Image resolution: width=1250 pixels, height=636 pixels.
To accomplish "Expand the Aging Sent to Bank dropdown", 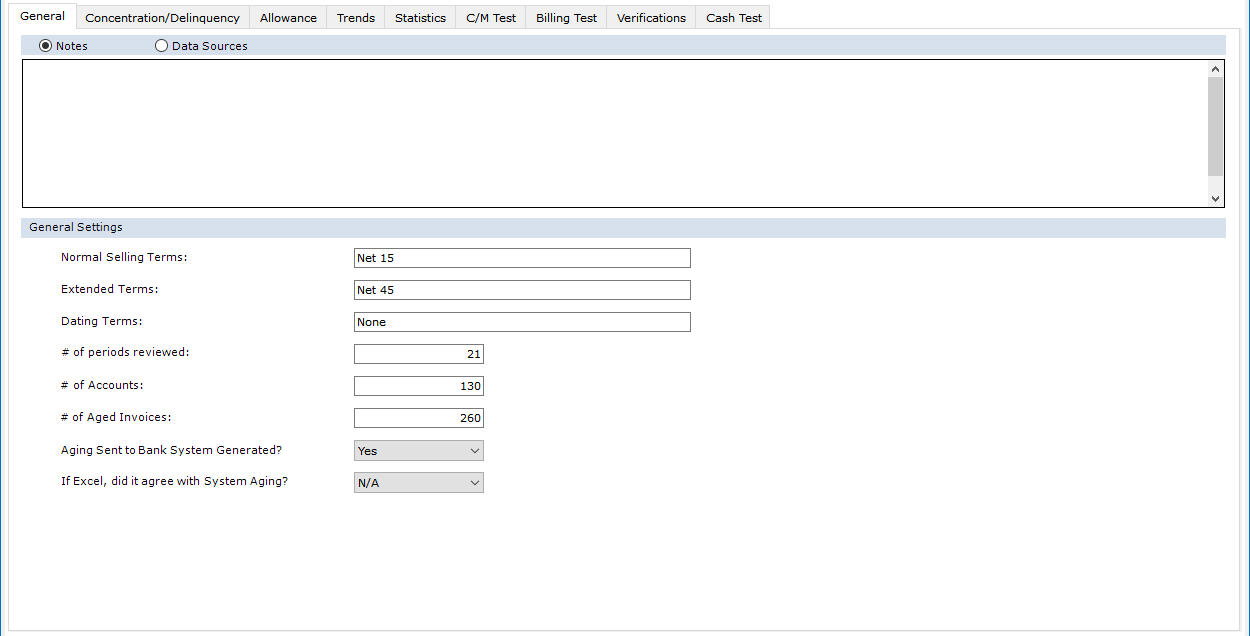I will [419, 451].
